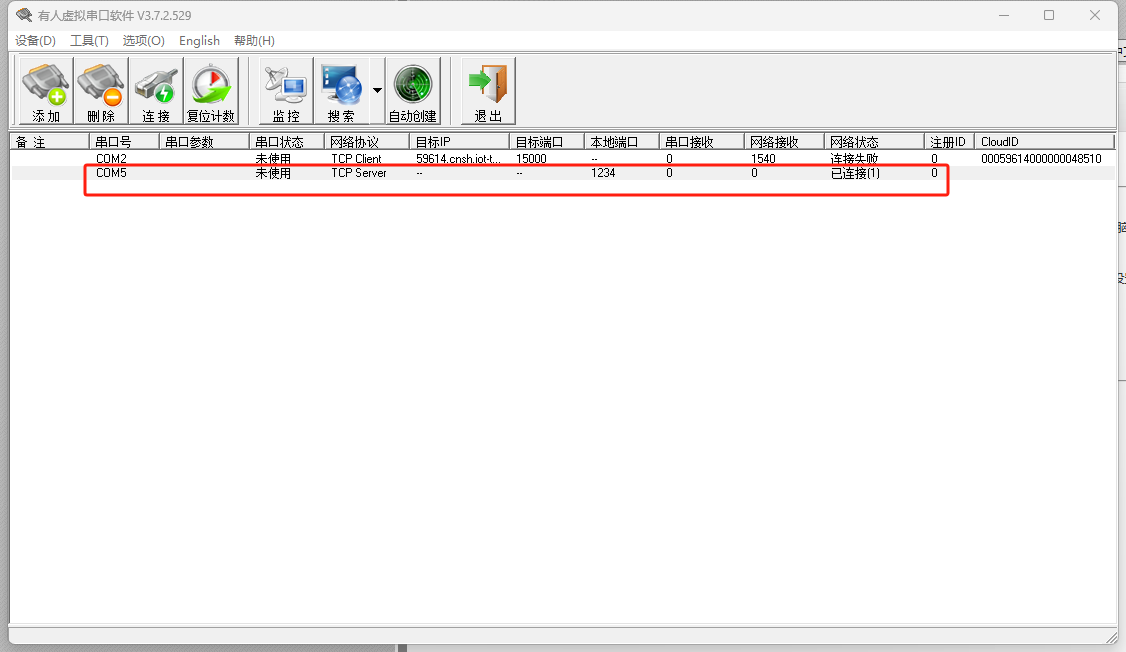Click the 退出 (exit) door icon
Viewport: 1126px width, 652px height.
488,91
